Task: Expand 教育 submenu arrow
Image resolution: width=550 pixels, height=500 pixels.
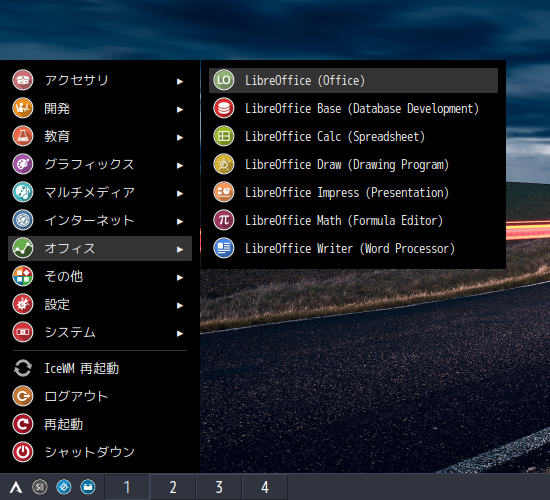Action: tap(180, 138)
